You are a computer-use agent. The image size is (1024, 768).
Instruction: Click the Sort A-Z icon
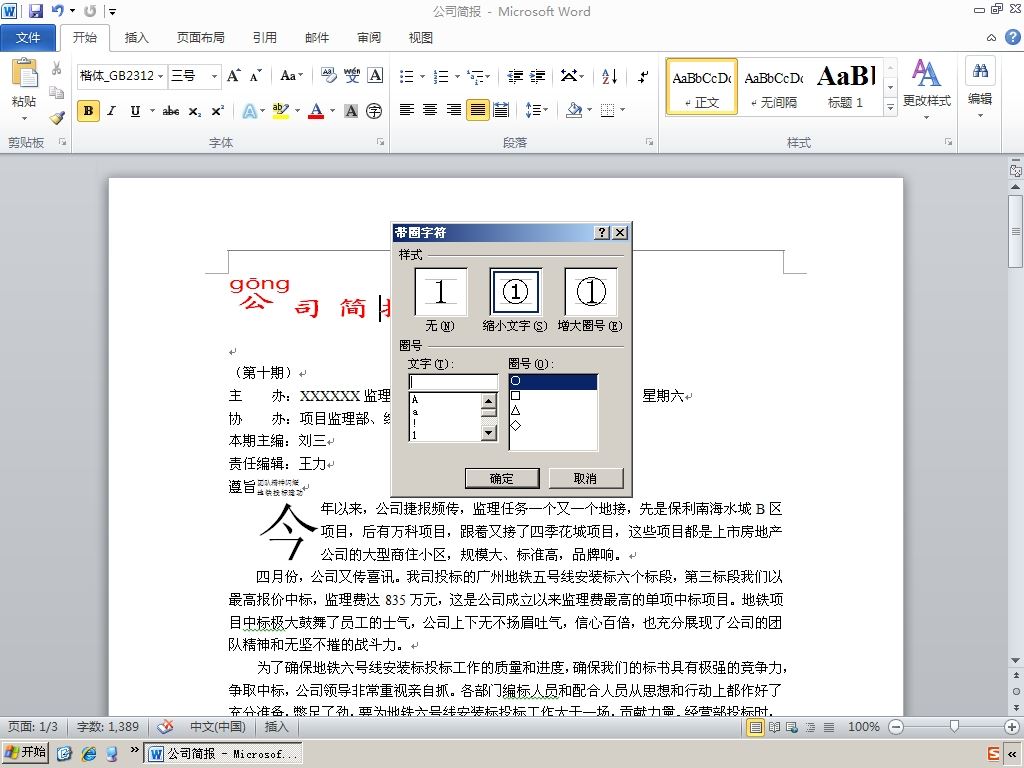609,77
